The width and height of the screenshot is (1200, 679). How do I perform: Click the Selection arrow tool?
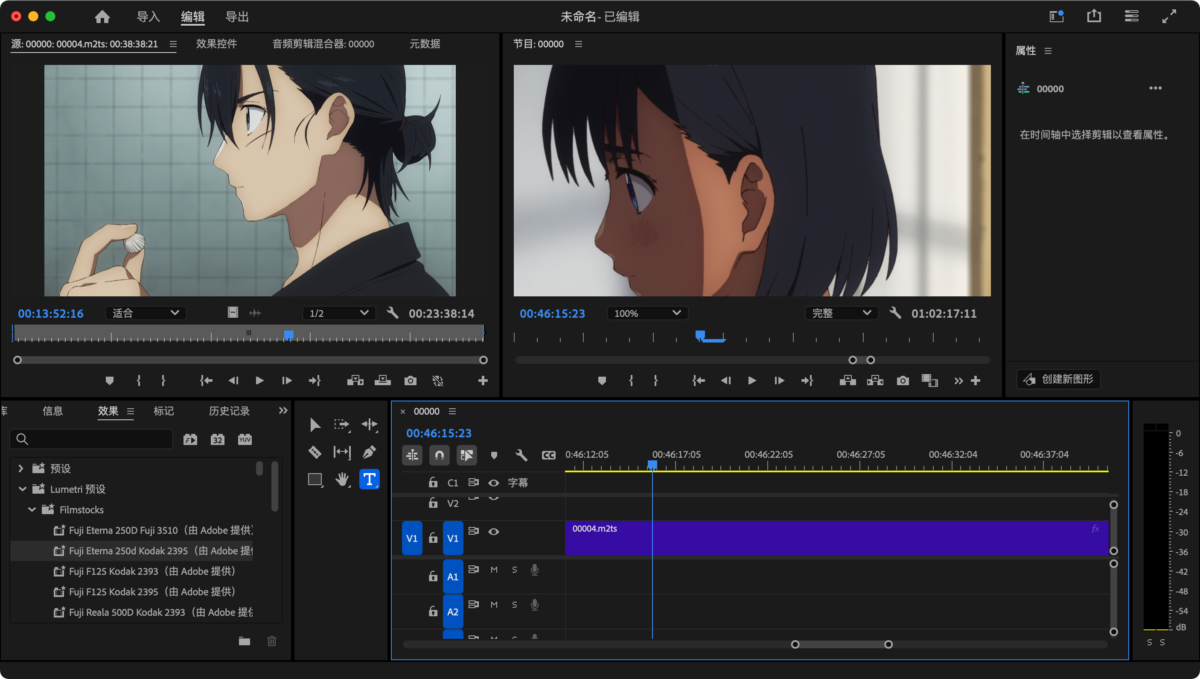pos(315,425)
